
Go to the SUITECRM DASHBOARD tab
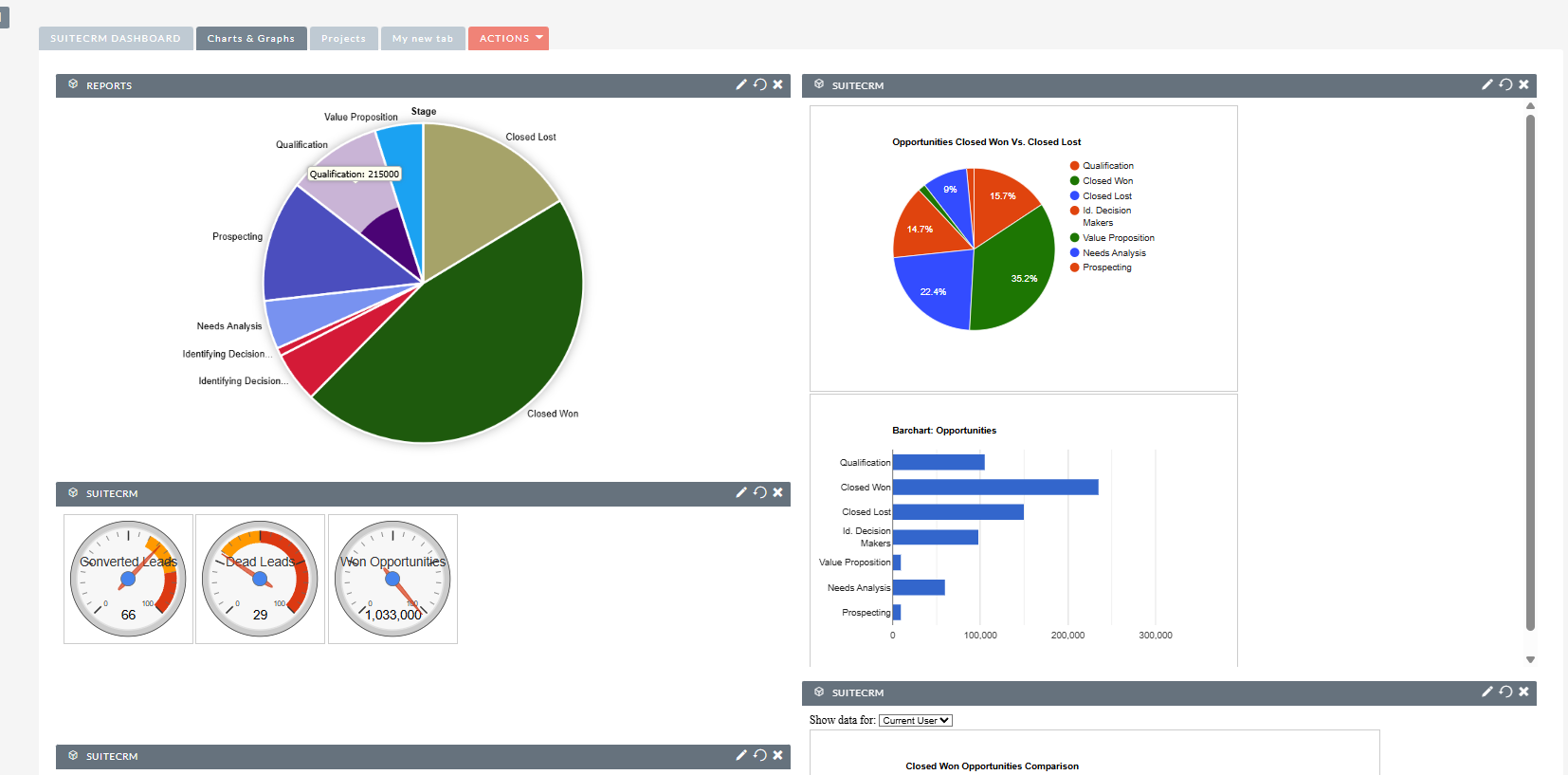[x=116, y=39]
